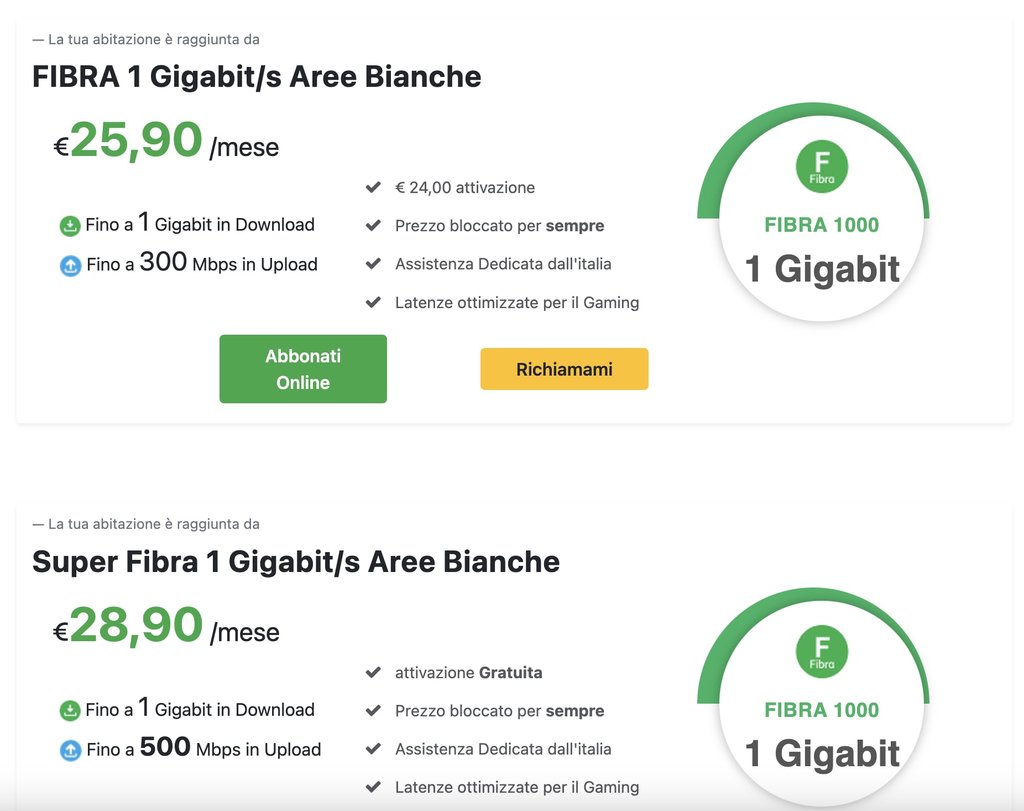The height and width of the screenshot is (811, 1024).
Task: Click the blue upload icon beside 300 Mbps
Action: 71,266
